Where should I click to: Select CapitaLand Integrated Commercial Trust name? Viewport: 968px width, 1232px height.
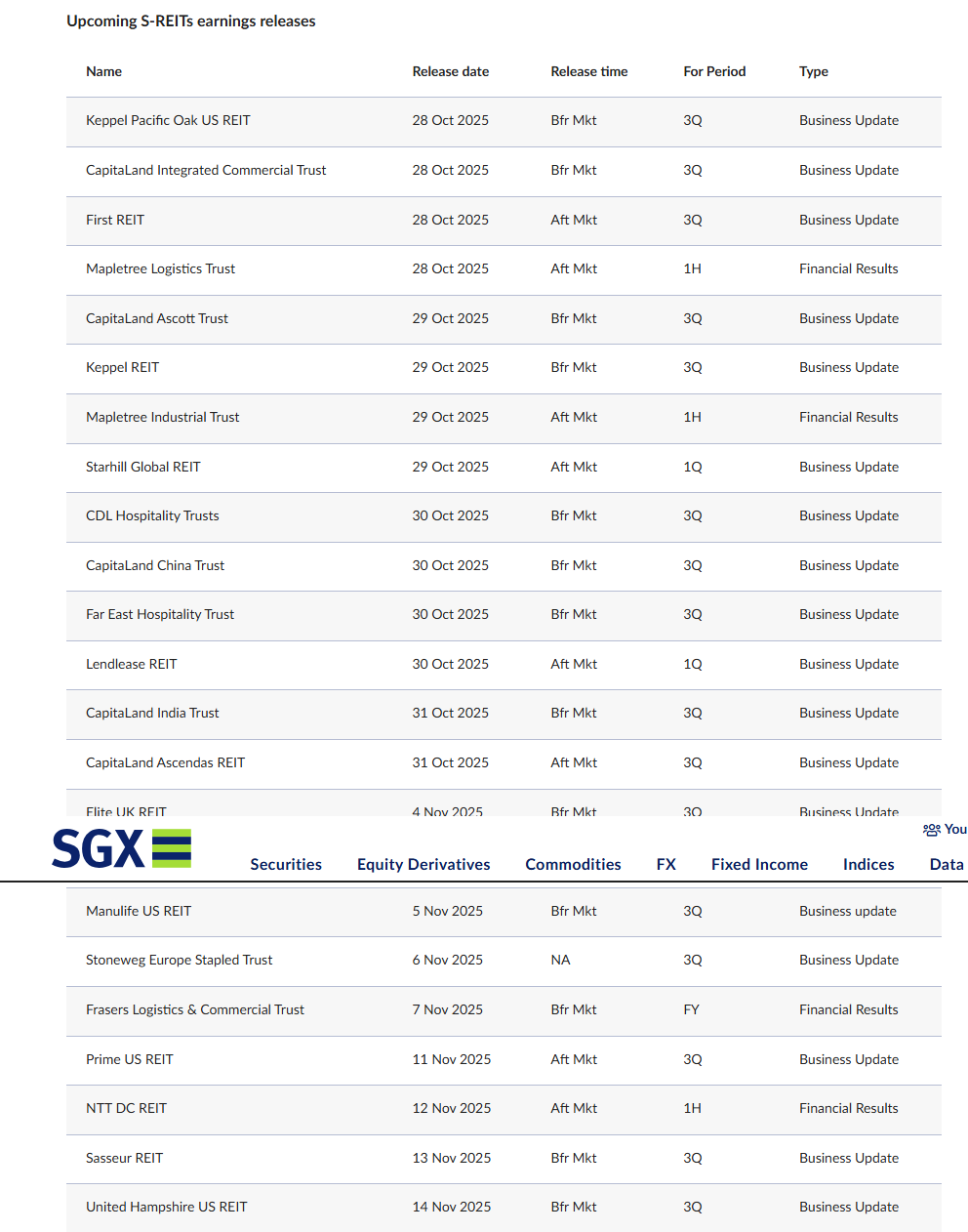[x=206, y=170]
